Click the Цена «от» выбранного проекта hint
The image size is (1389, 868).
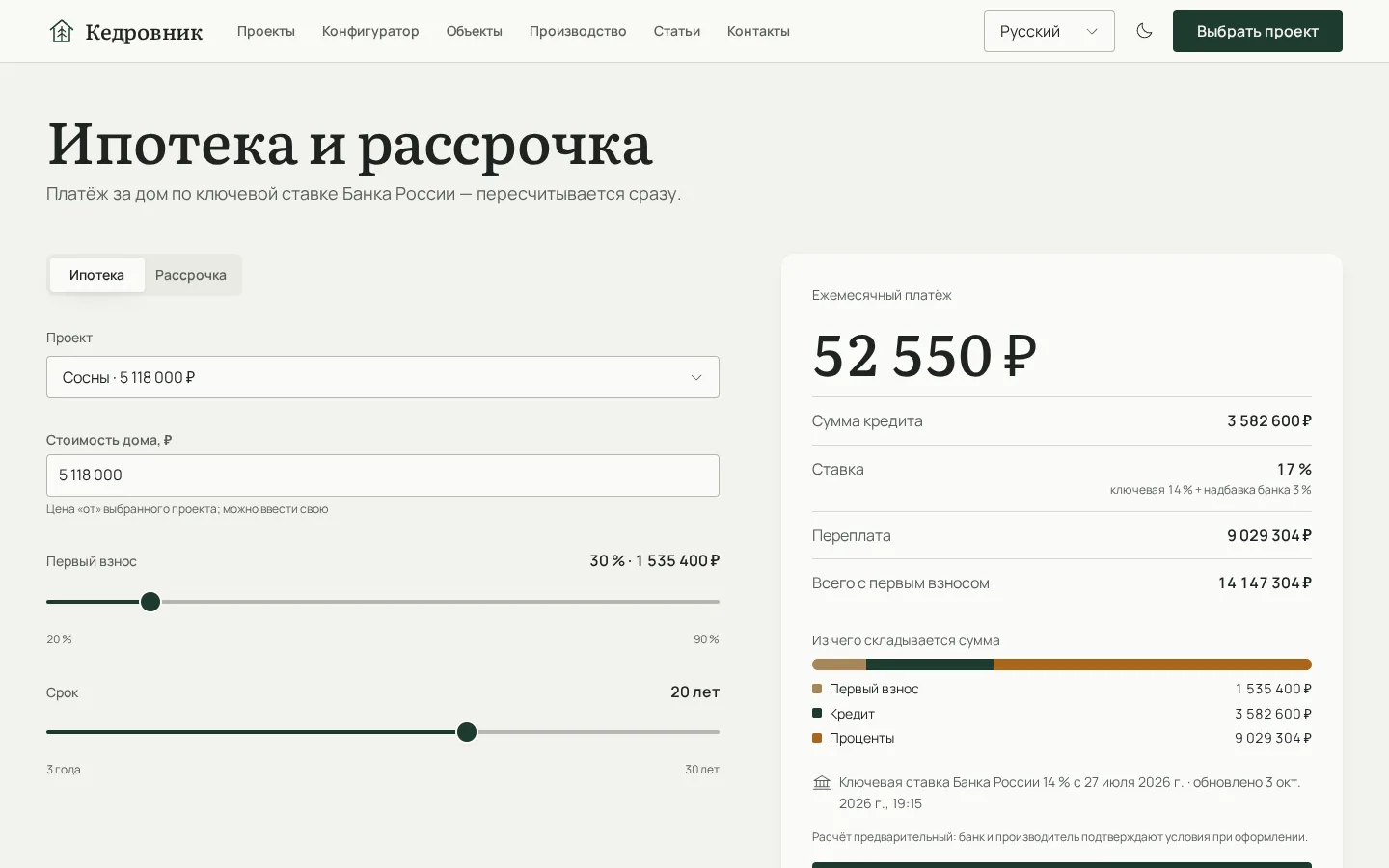(187, 509)
